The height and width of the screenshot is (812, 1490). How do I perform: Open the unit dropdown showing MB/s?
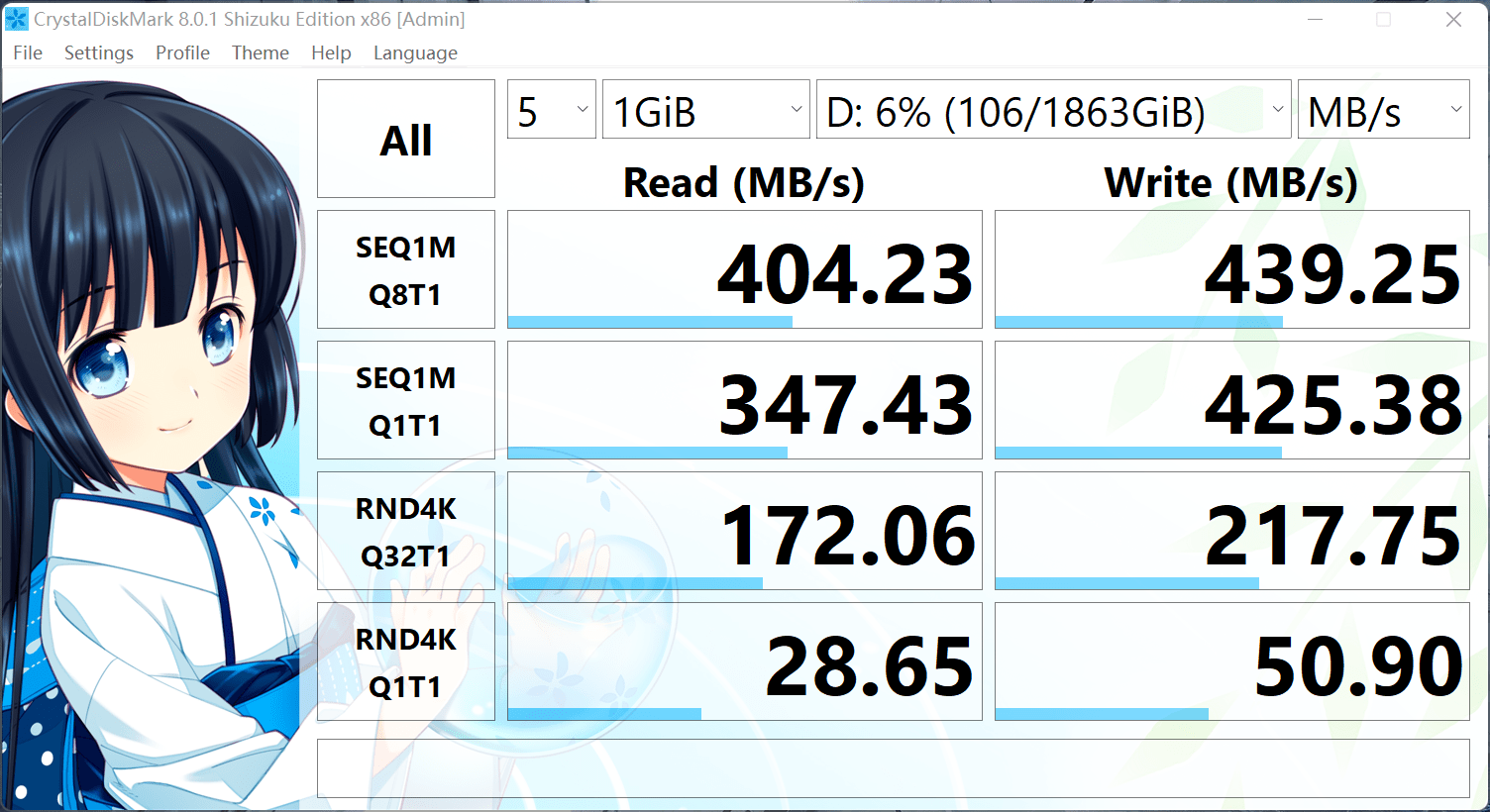[1384, 109]
